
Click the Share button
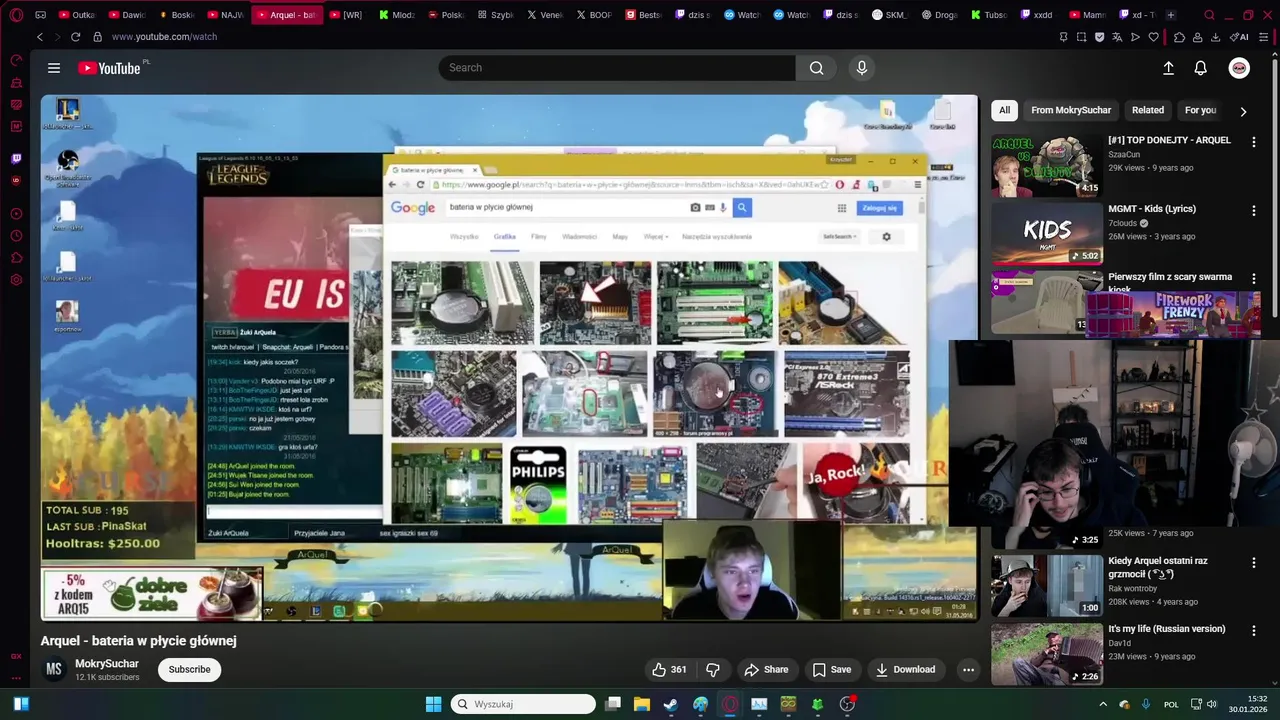[766, 670]
